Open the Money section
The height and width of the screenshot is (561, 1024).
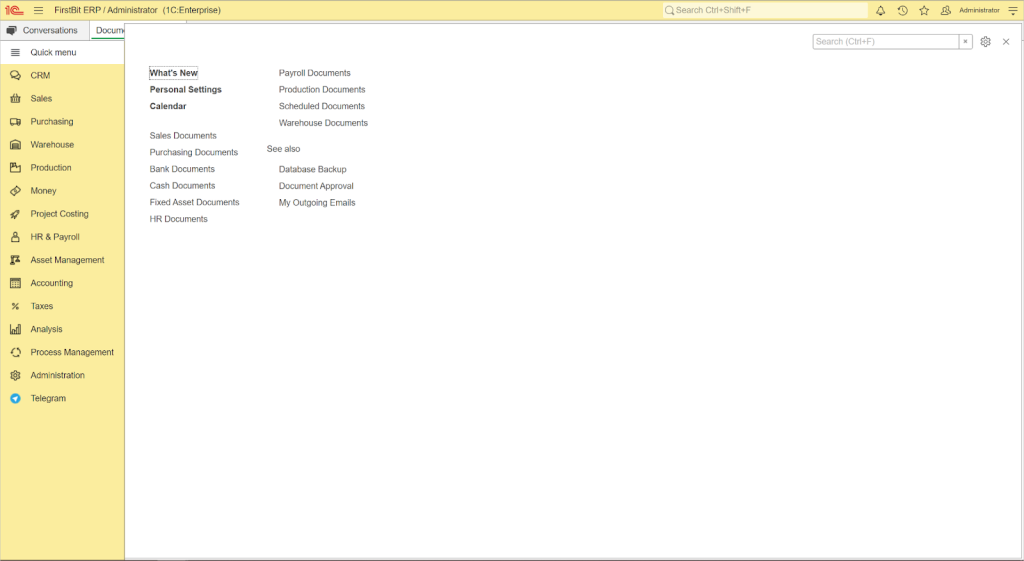pos(62,191)
